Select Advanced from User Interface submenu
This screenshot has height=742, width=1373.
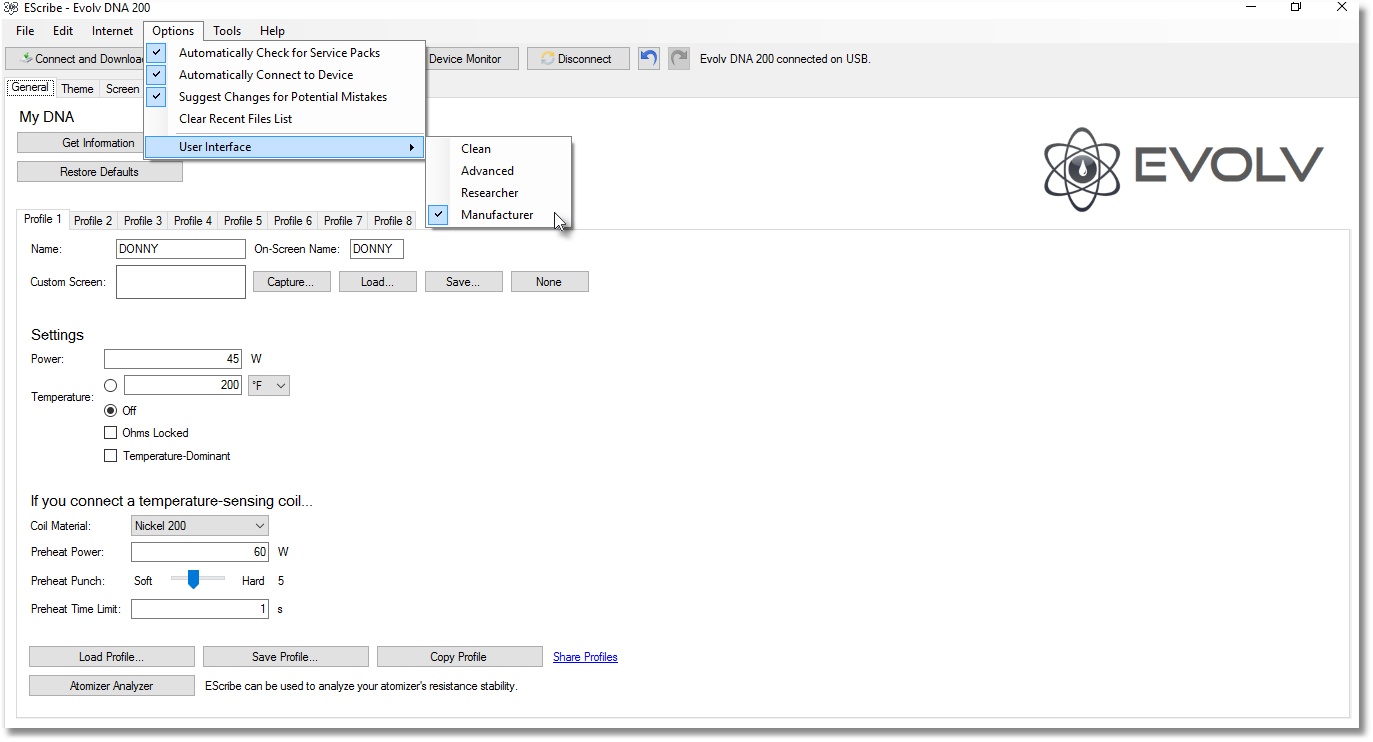coord(487,171)
